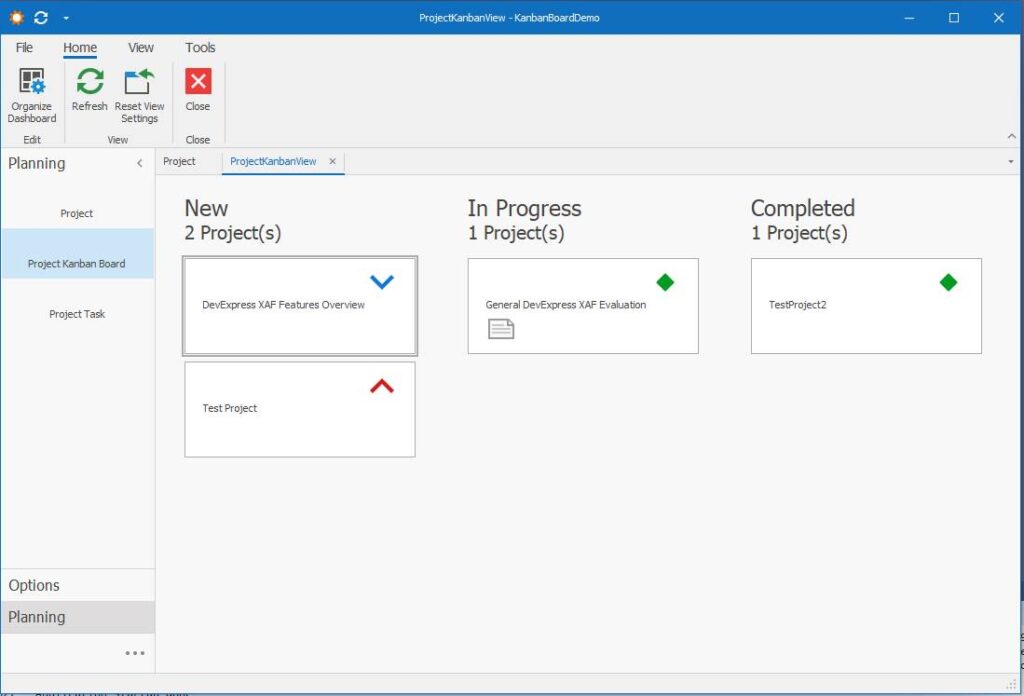
Task: Open the quick access toolbar dropdown arrow
Action: point(66,18)
